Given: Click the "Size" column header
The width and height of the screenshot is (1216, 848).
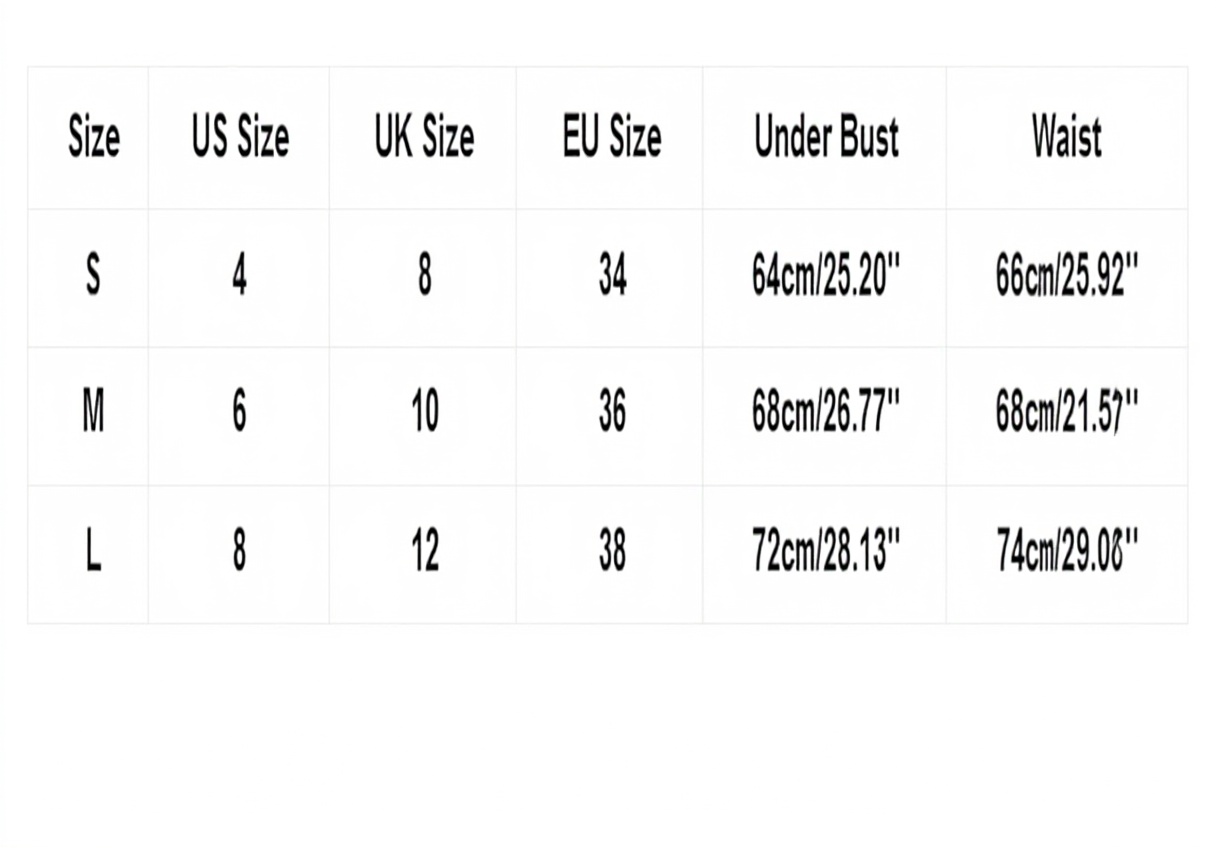Looking at the screenshot, I should [x=93, y=137].
